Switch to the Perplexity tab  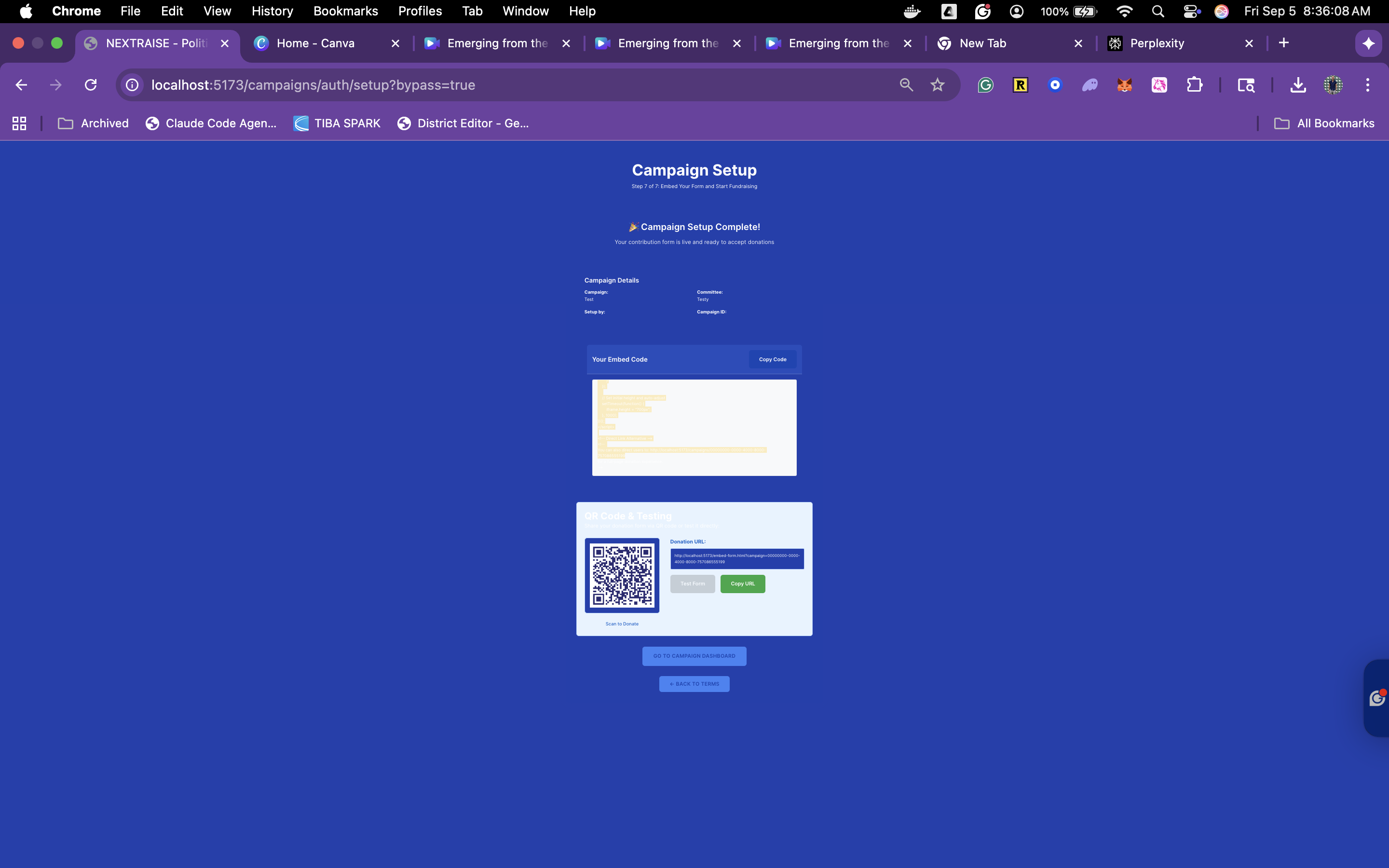pos(1157,43)
